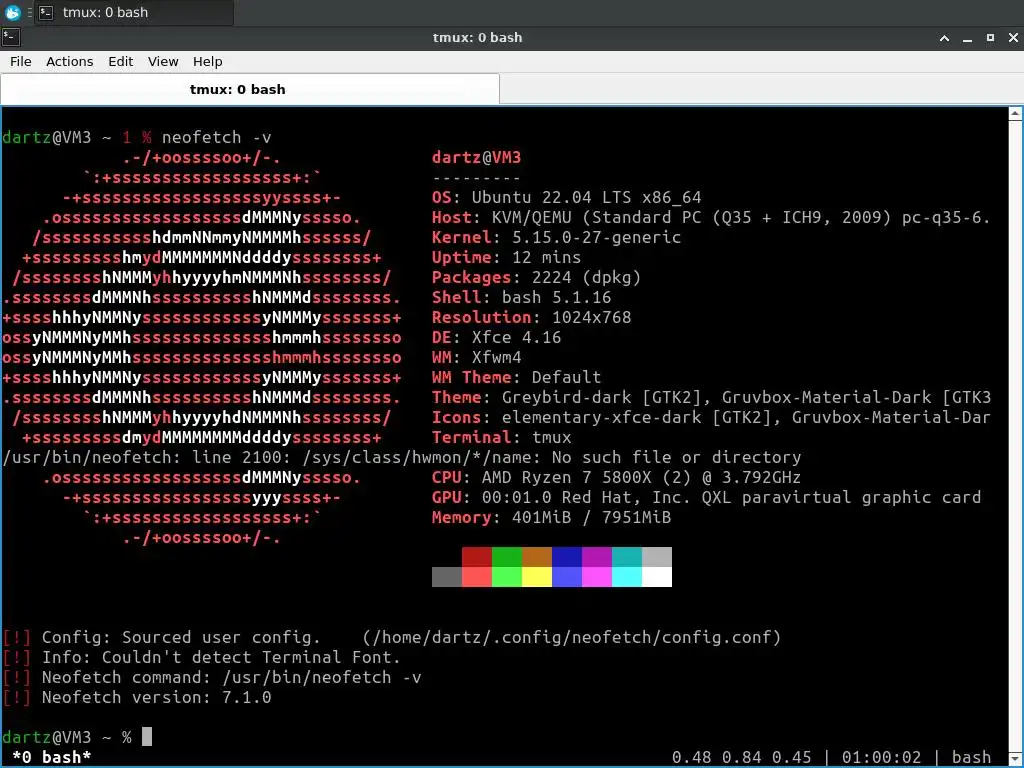Click 'Neofetch version: 7.1.0' line
This screenshot has width=1024, height=768.
point(157,697)
